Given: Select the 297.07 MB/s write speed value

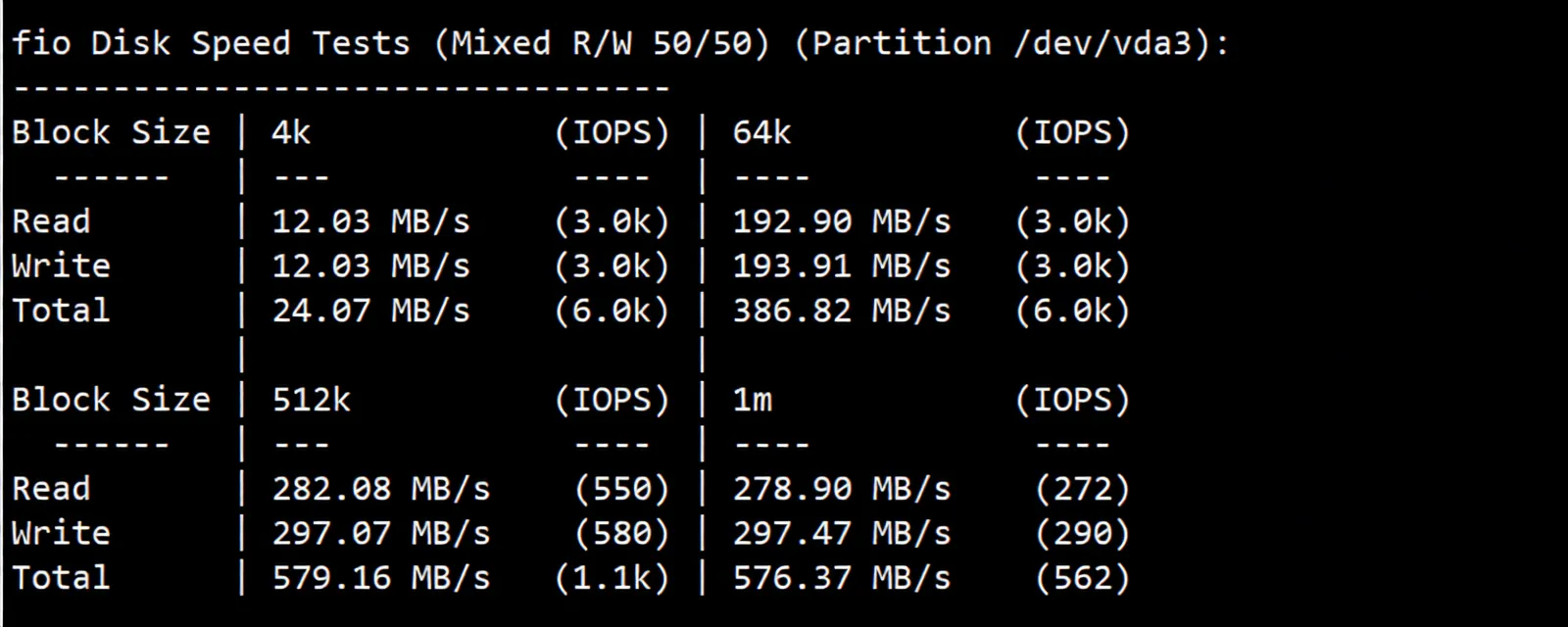Looking at the screenshot, I should 380,534.
